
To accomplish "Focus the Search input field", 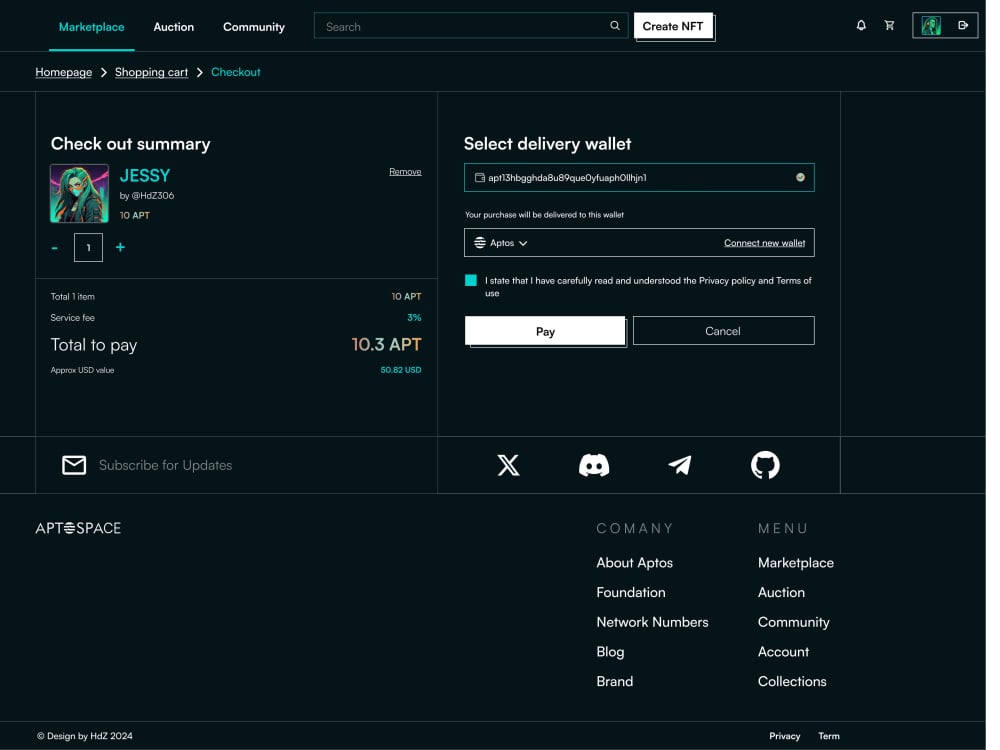I will (471, 26).
